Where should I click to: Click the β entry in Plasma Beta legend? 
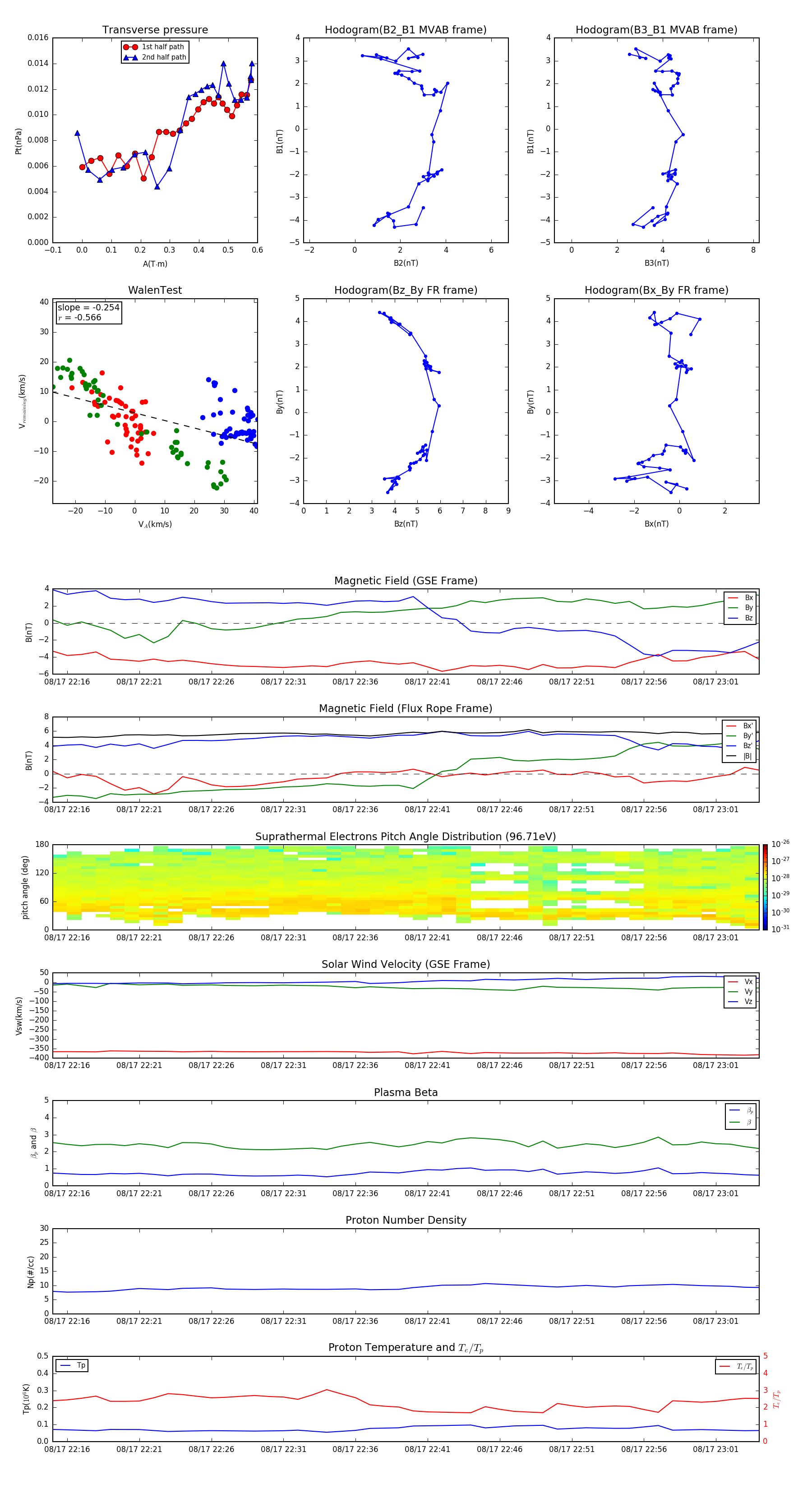[x=741, y=1122]
